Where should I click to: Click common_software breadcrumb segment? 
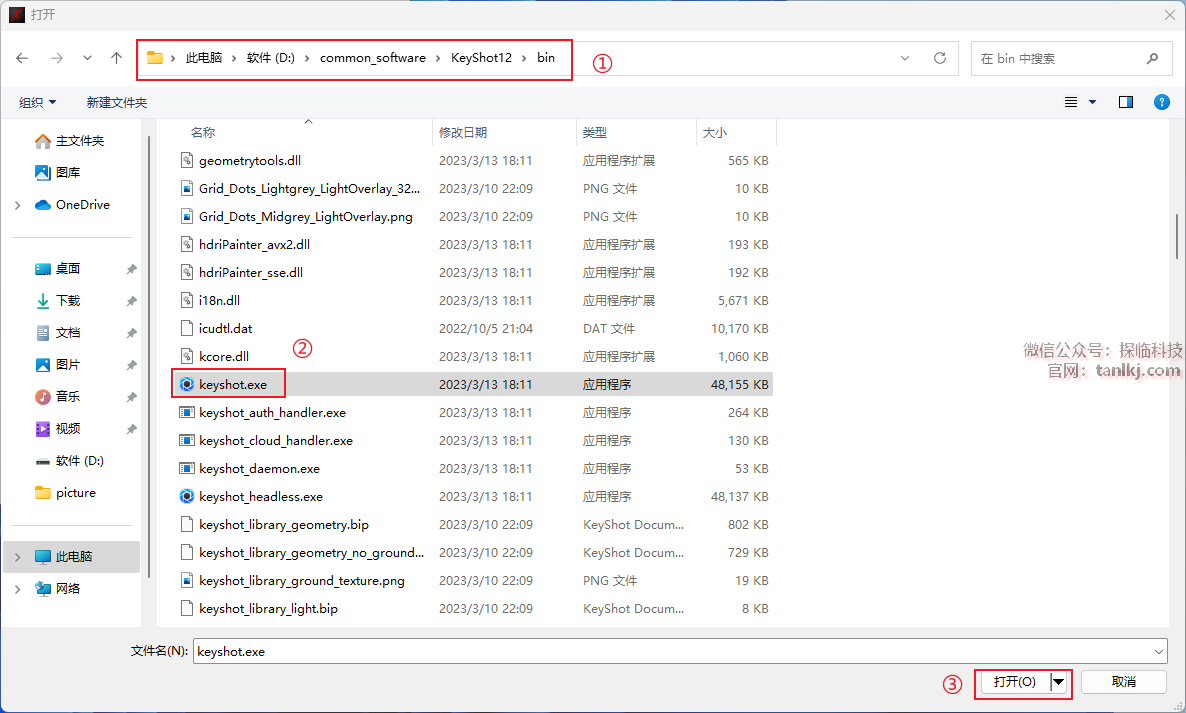click(x=373, y=57)
